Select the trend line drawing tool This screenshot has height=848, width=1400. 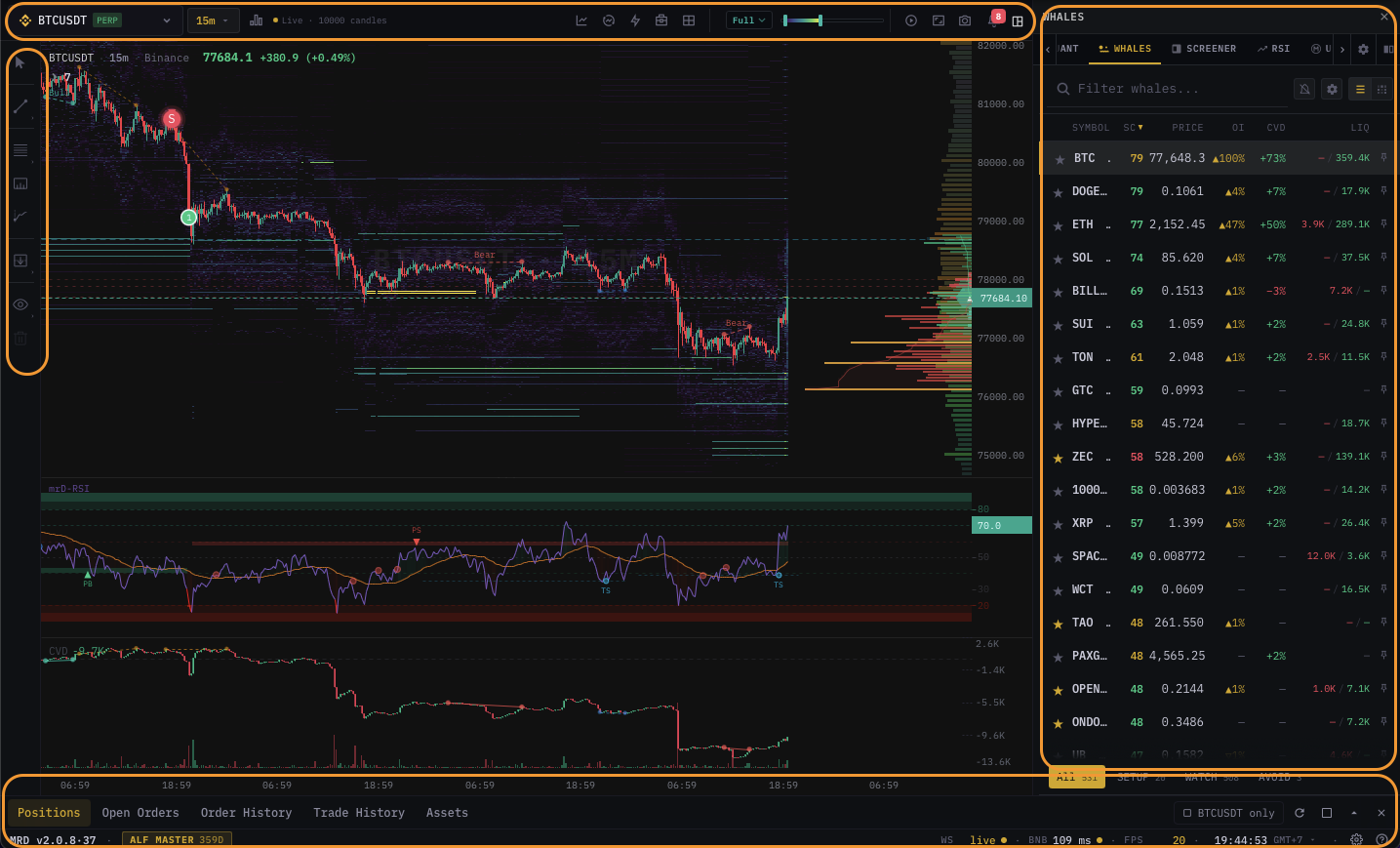point(20,106)
